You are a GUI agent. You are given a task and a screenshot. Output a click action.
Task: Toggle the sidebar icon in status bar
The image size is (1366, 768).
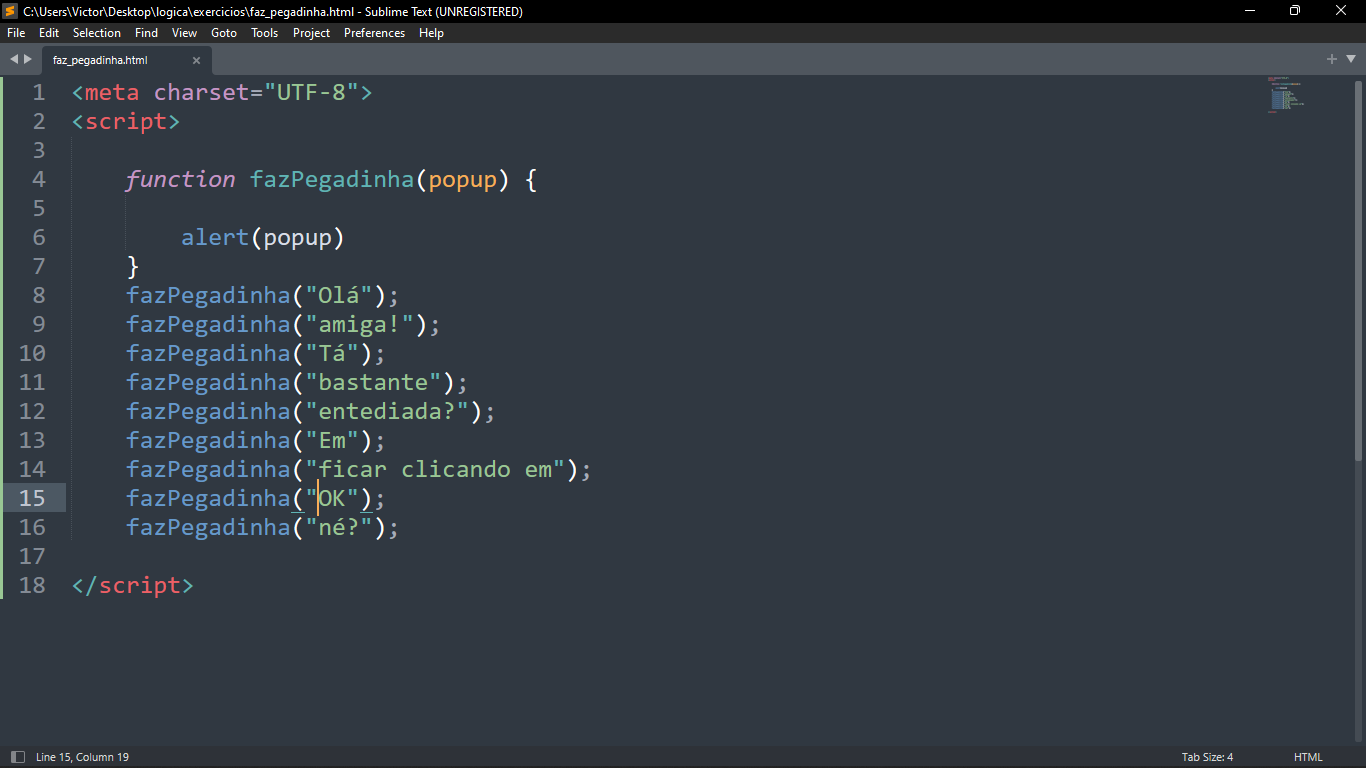click(16, 757)
